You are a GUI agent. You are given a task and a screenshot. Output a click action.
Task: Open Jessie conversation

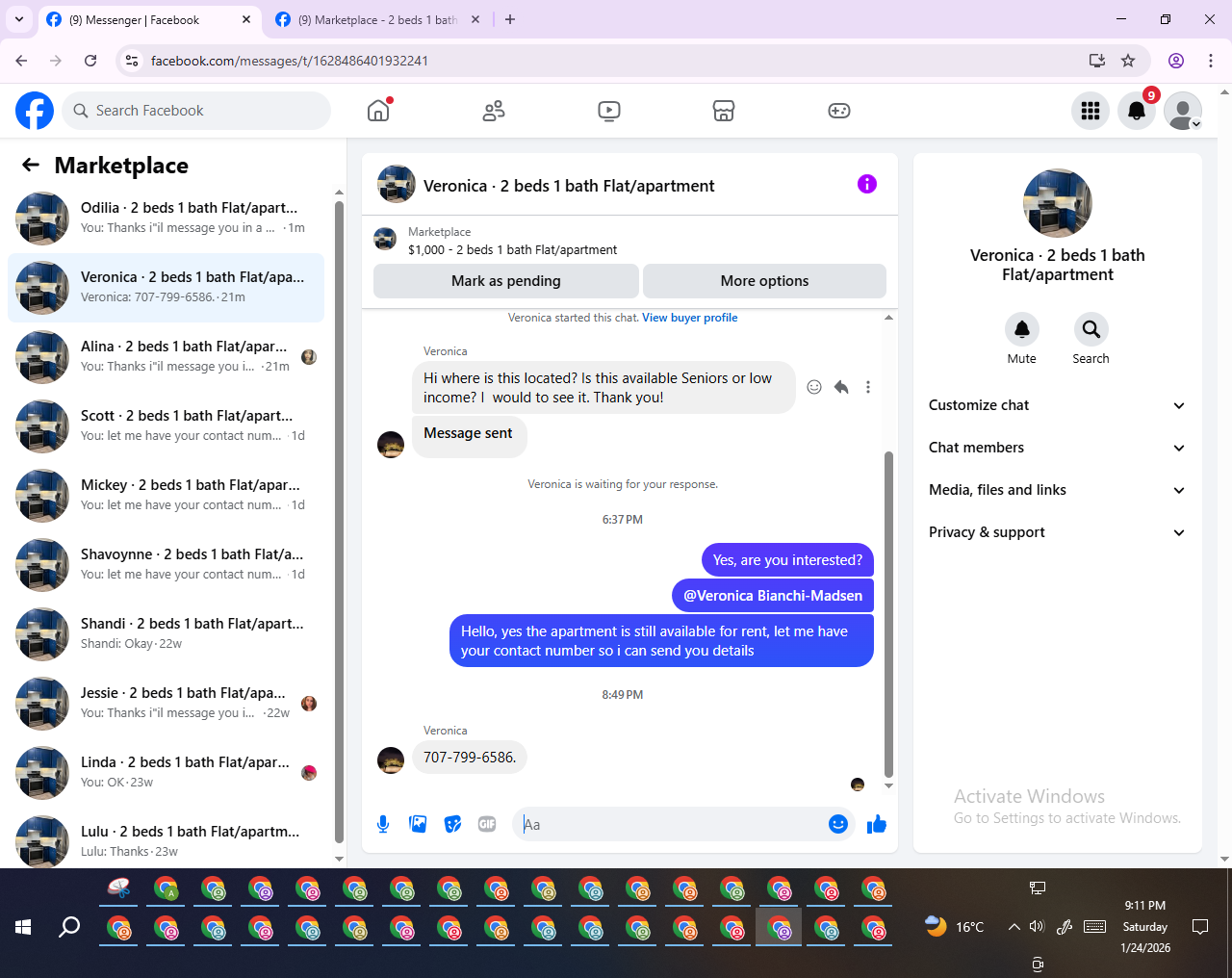pos(166,704)
